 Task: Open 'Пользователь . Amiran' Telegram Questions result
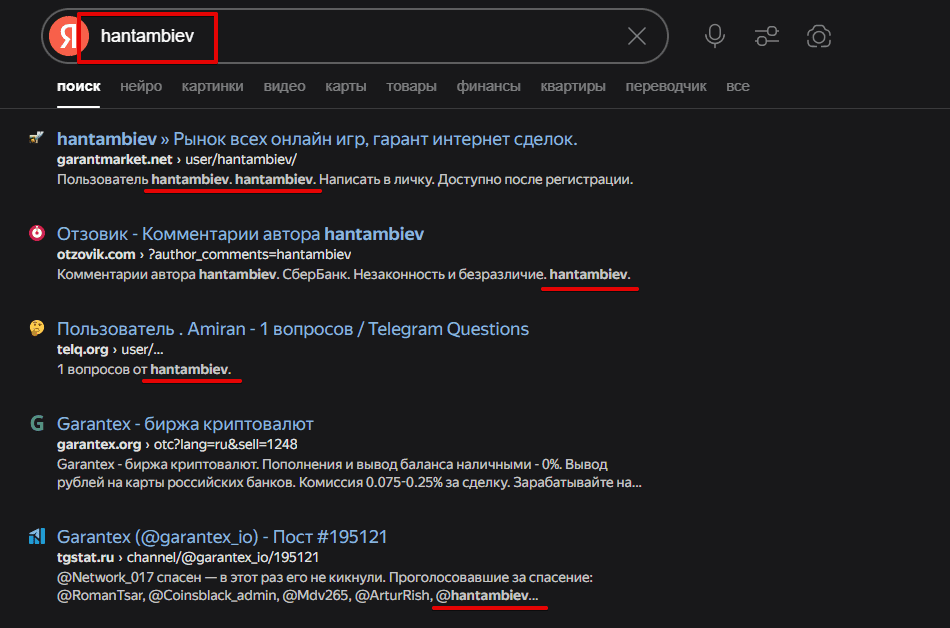pos(293,329)
